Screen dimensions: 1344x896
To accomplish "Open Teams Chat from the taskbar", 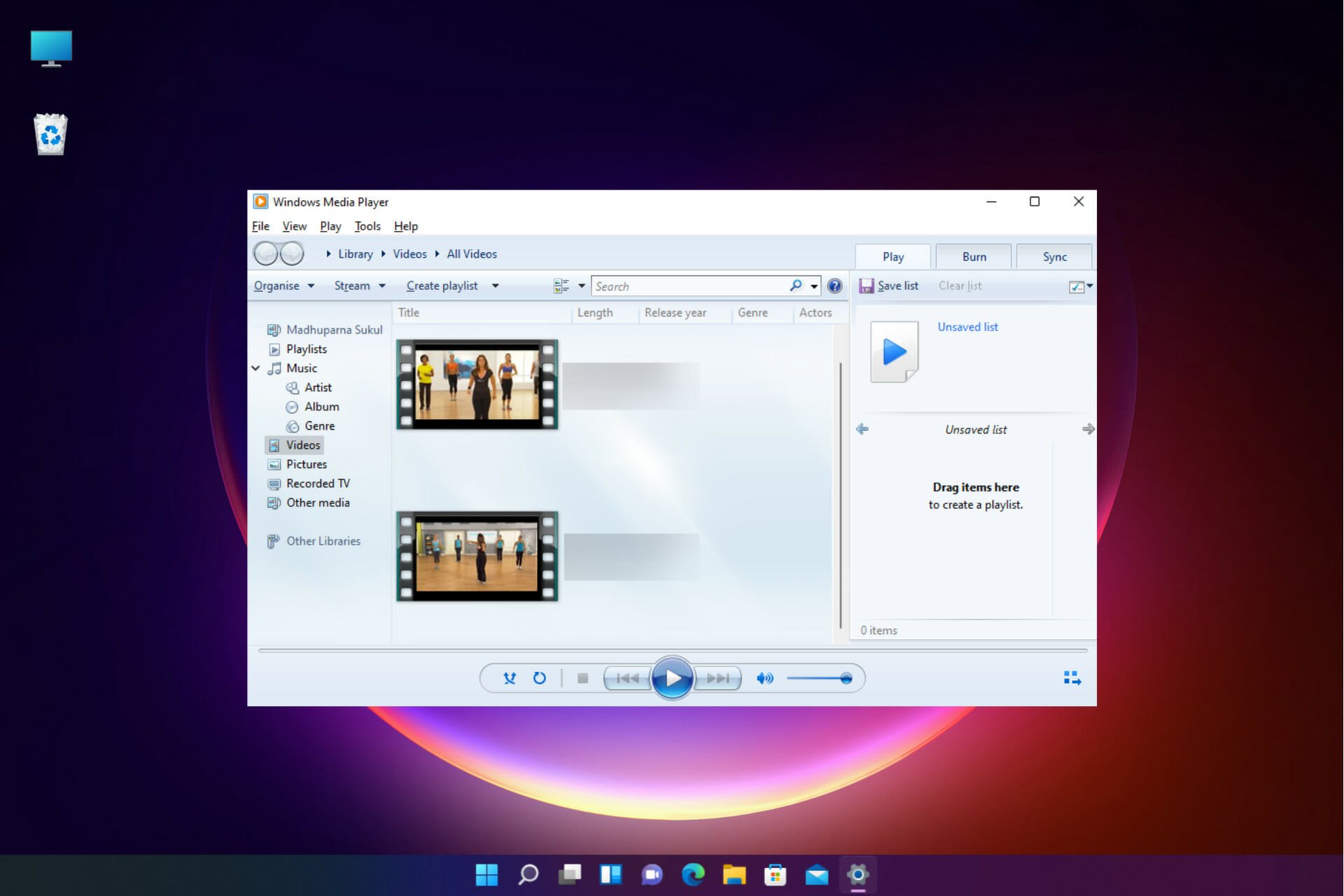I will pyautogui.click(x=652, y=874).
